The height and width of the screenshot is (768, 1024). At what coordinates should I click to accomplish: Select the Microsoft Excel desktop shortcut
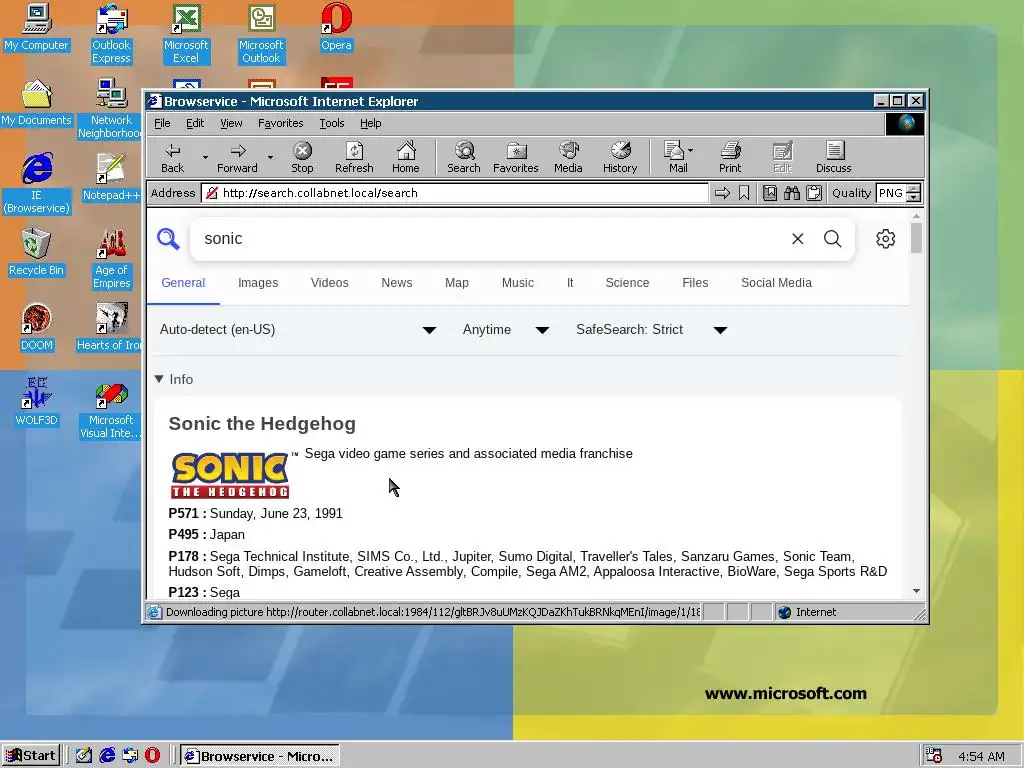pos(186,34)
